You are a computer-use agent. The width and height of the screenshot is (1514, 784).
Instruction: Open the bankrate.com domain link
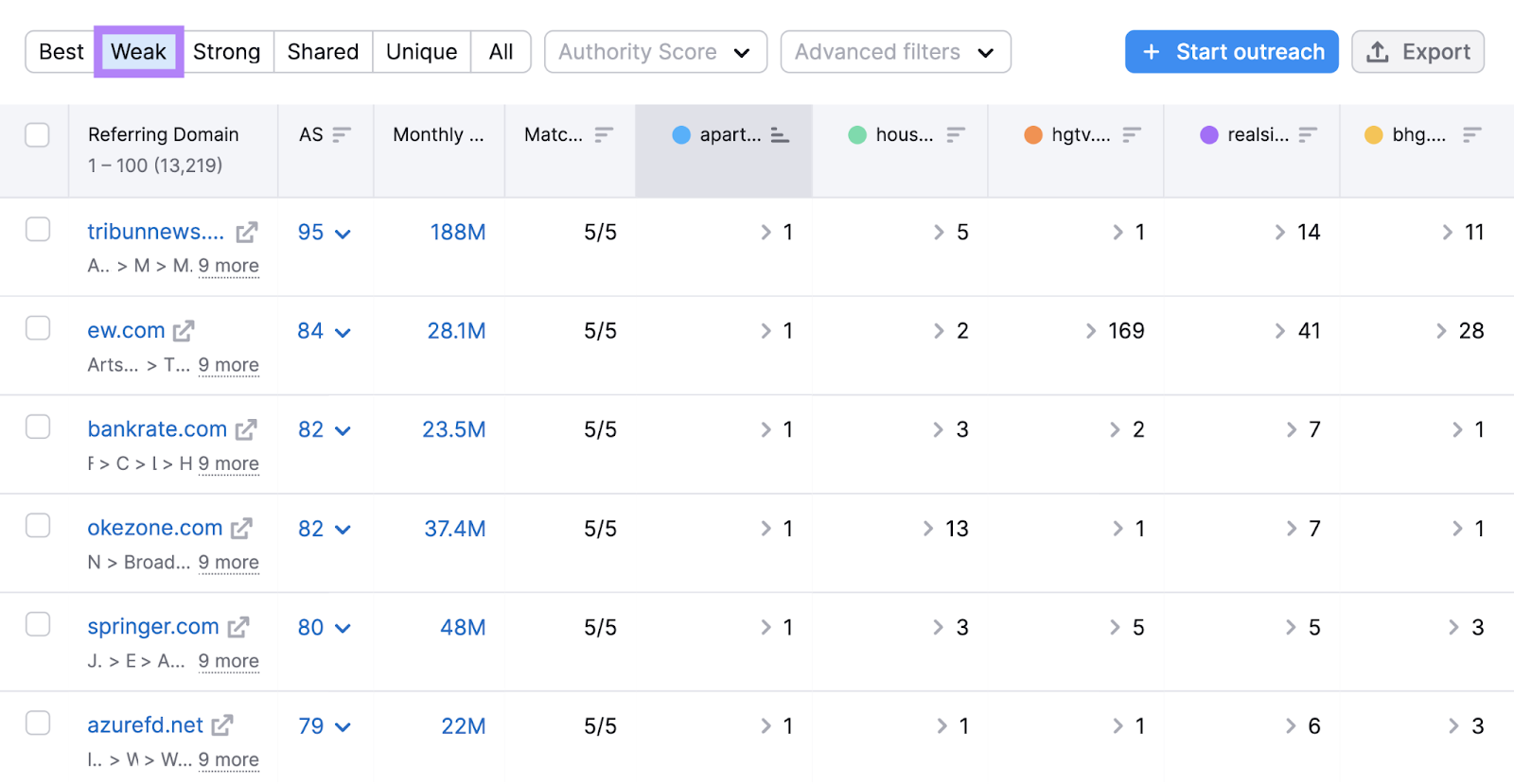click(x=157, y=429)
